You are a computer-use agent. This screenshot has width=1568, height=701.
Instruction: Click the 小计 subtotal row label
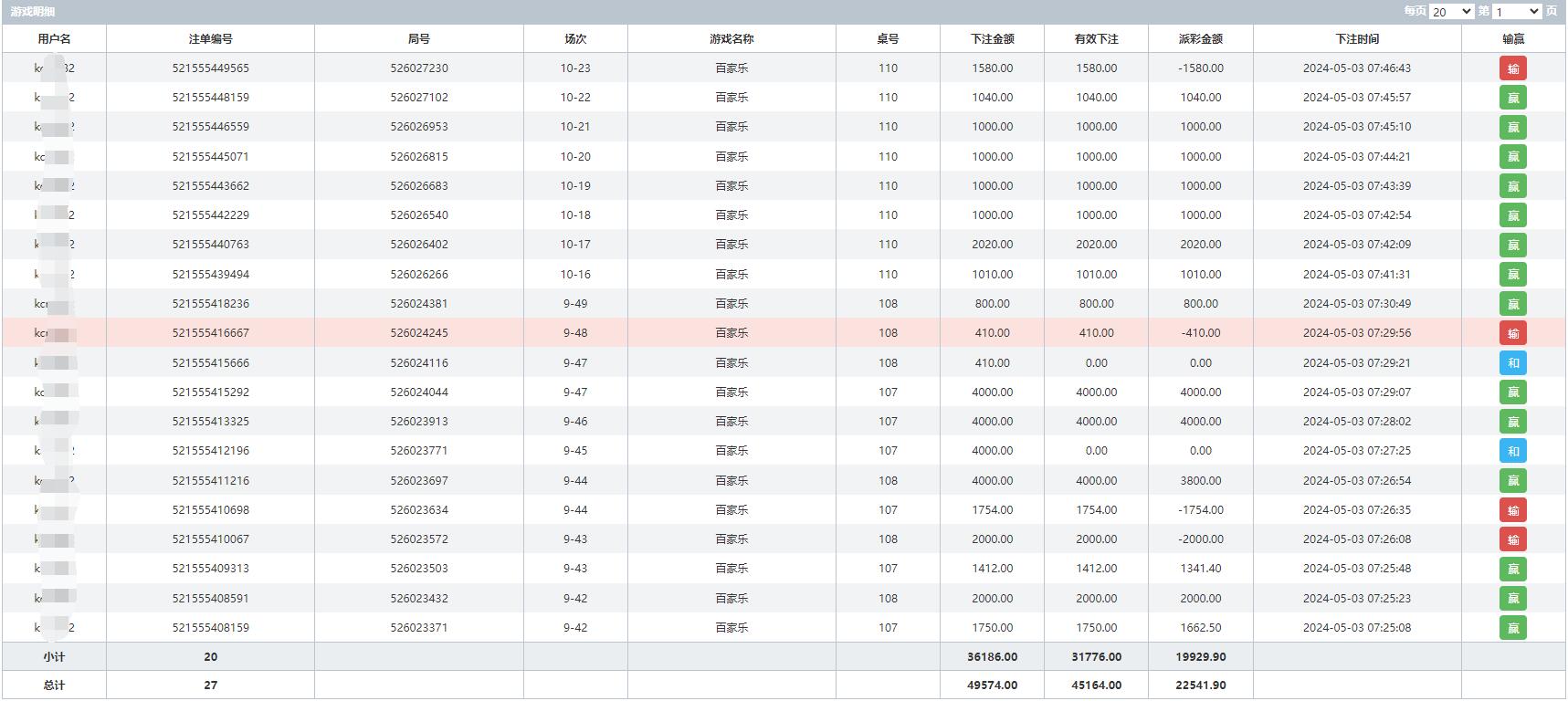54,657
